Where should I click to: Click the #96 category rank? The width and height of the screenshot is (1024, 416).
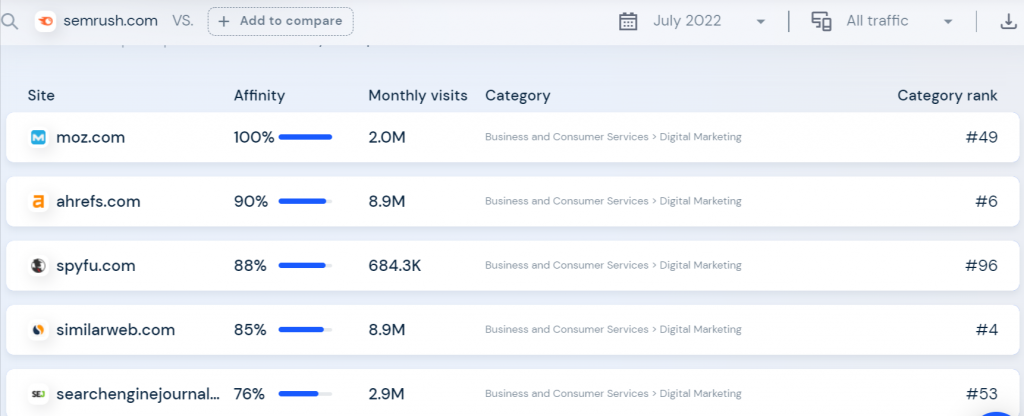pyautogui.click(x=982, y=266)
